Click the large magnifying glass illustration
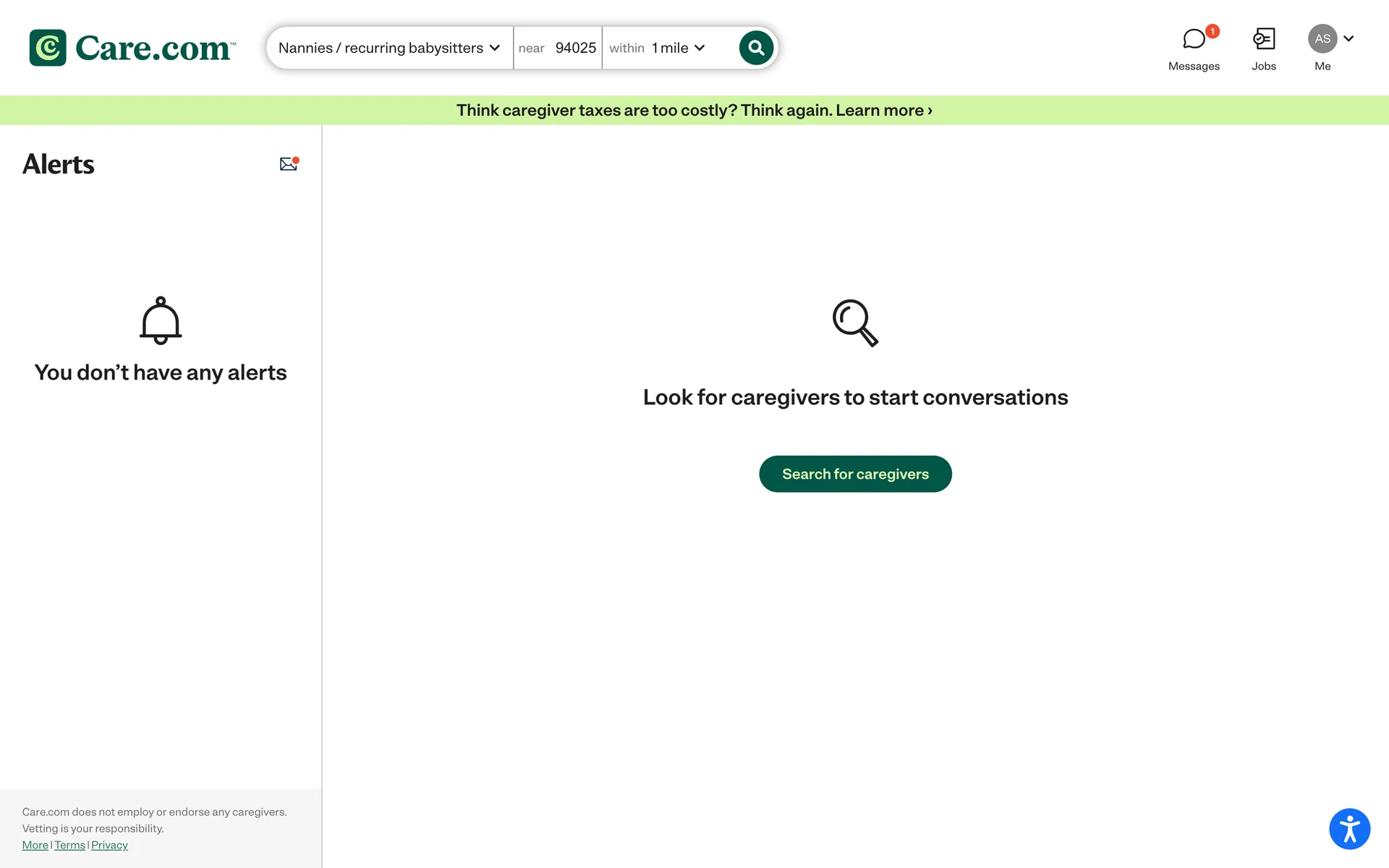 click(855, 323)
